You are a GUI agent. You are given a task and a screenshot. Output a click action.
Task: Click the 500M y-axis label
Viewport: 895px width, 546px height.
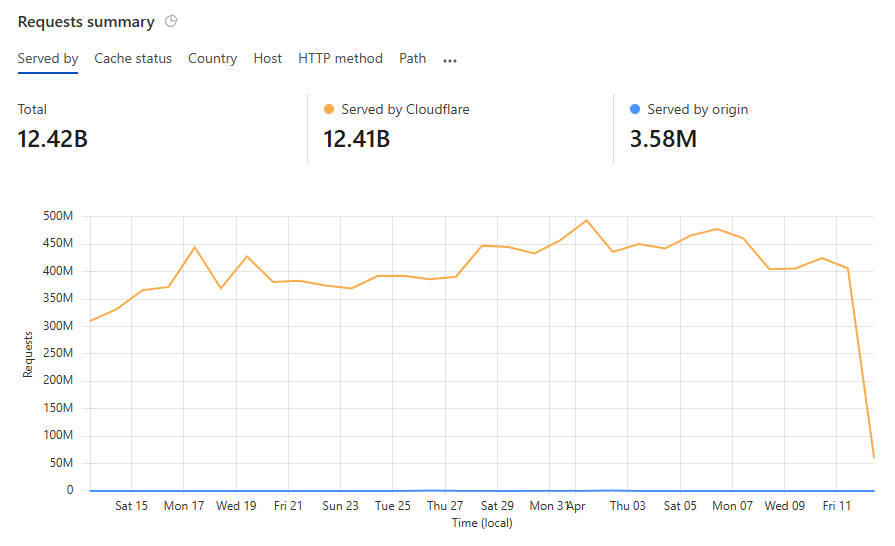pyautogui.click(x=58, y=216)
